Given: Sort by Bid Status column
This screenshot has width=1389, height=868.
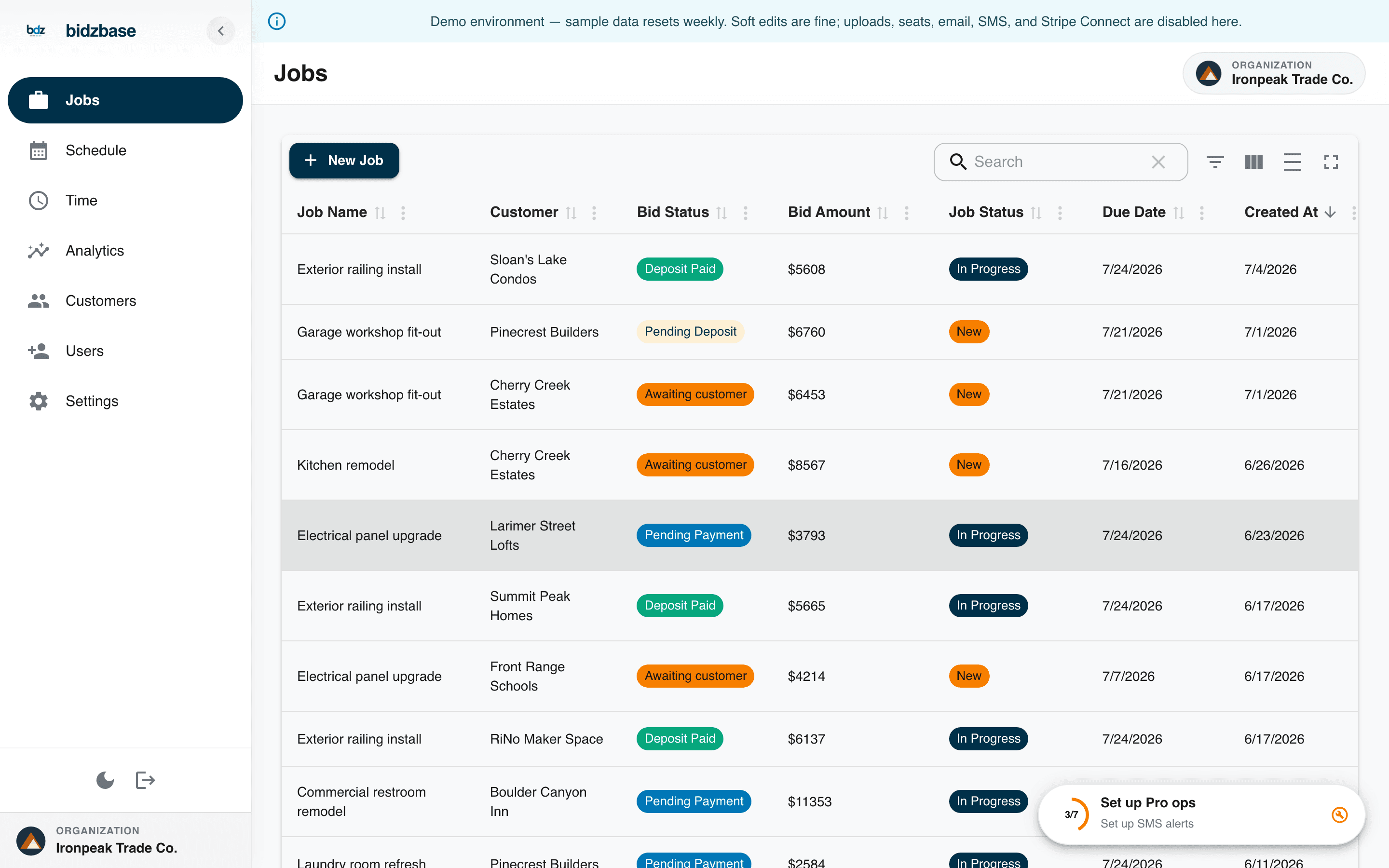Looking at the screenshot, I should click(x=722, y=213).
